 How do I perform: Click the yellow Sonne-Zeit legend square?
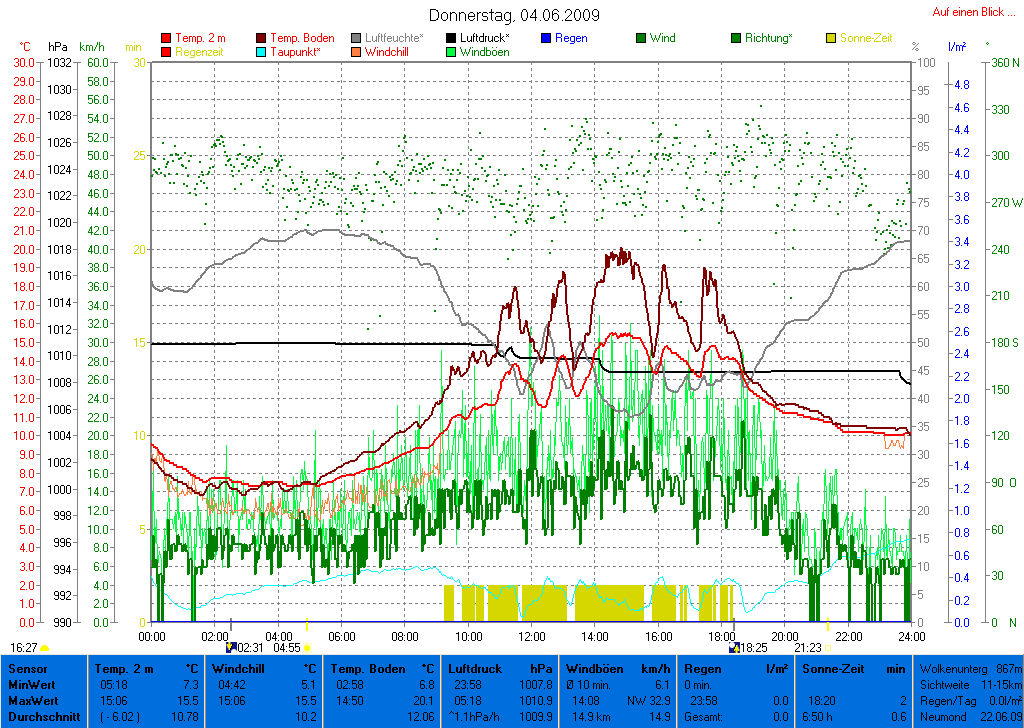tap(831, 38)
